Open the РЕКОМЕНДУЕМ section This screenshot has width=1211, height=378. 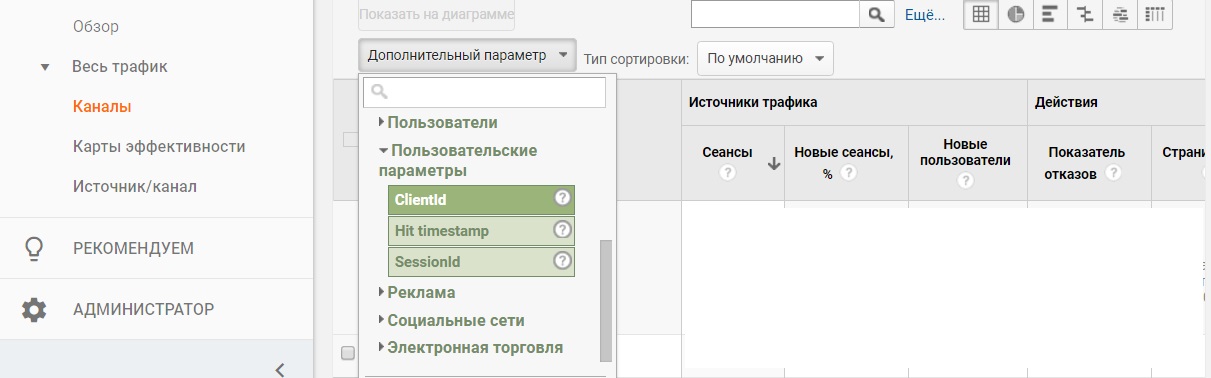[133, 248]
